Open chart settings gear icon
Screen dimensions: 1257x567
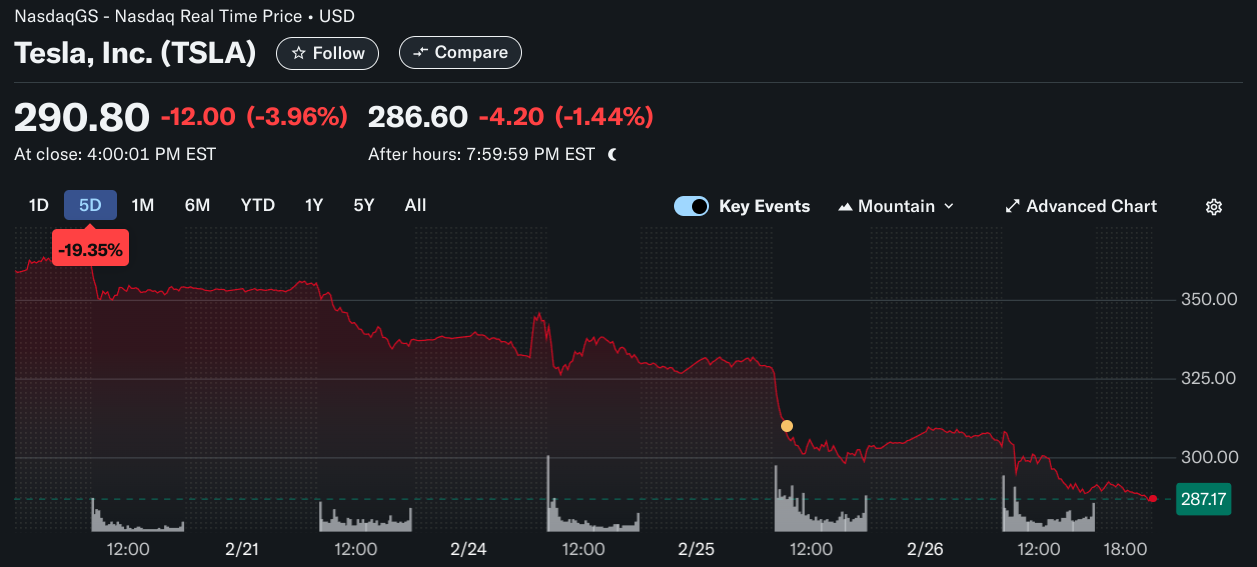(1213, 207)
